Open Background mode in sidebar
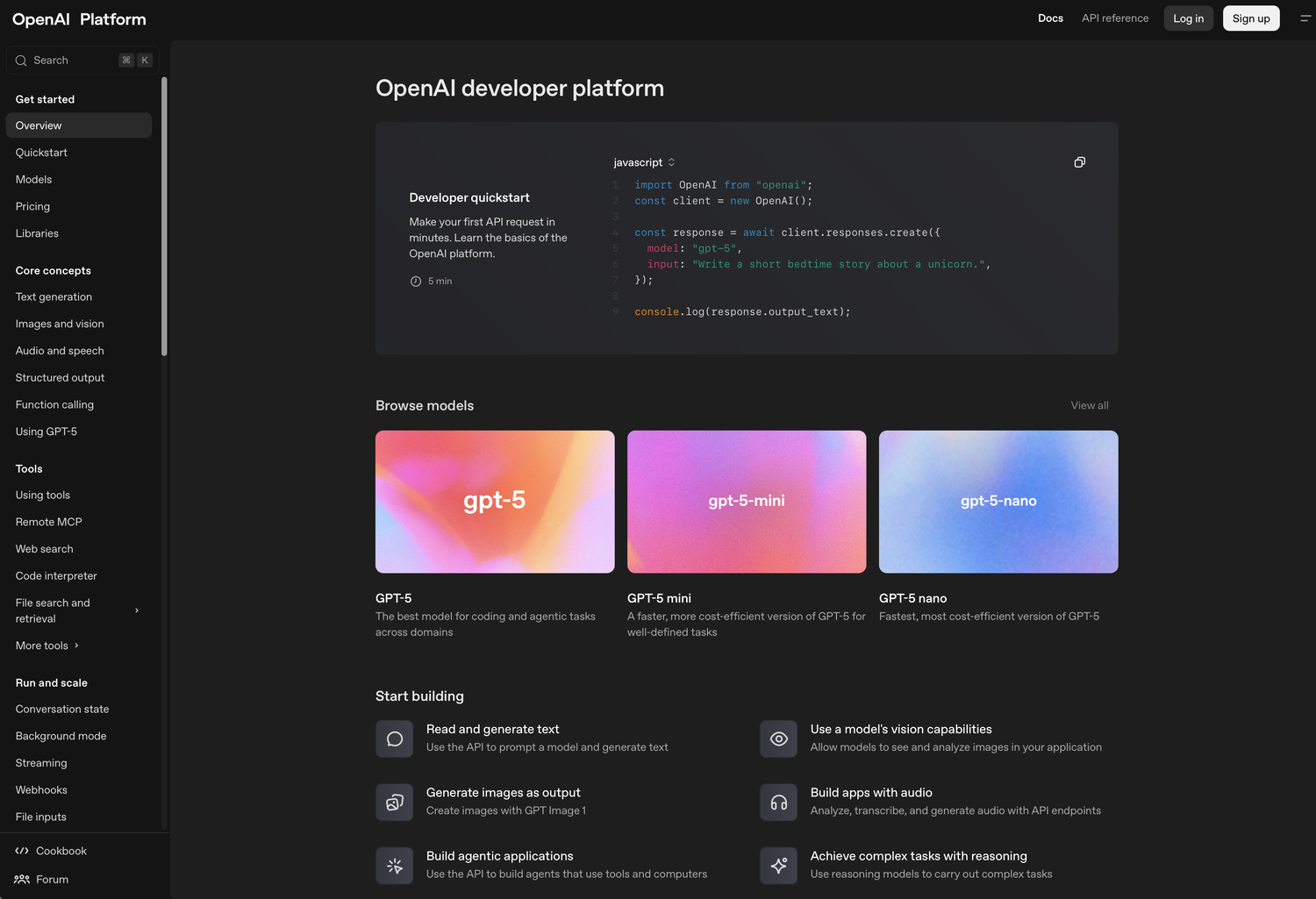Viewport: 1316px width, 899px height. (61, 737)
